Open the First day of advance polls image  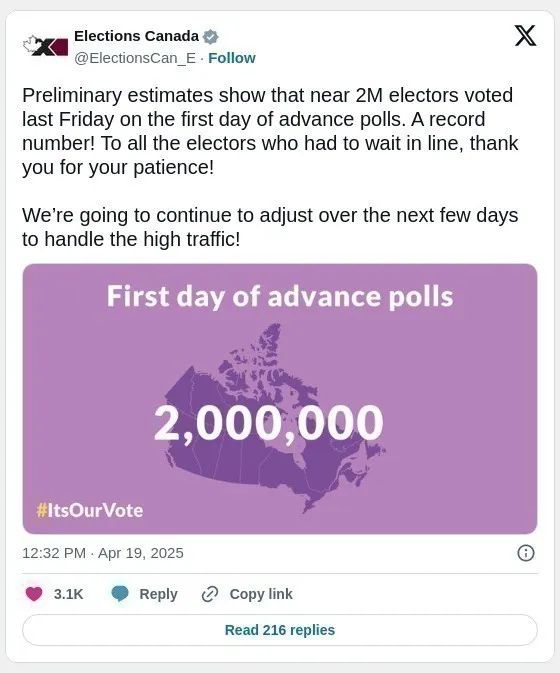pos(280,399)
